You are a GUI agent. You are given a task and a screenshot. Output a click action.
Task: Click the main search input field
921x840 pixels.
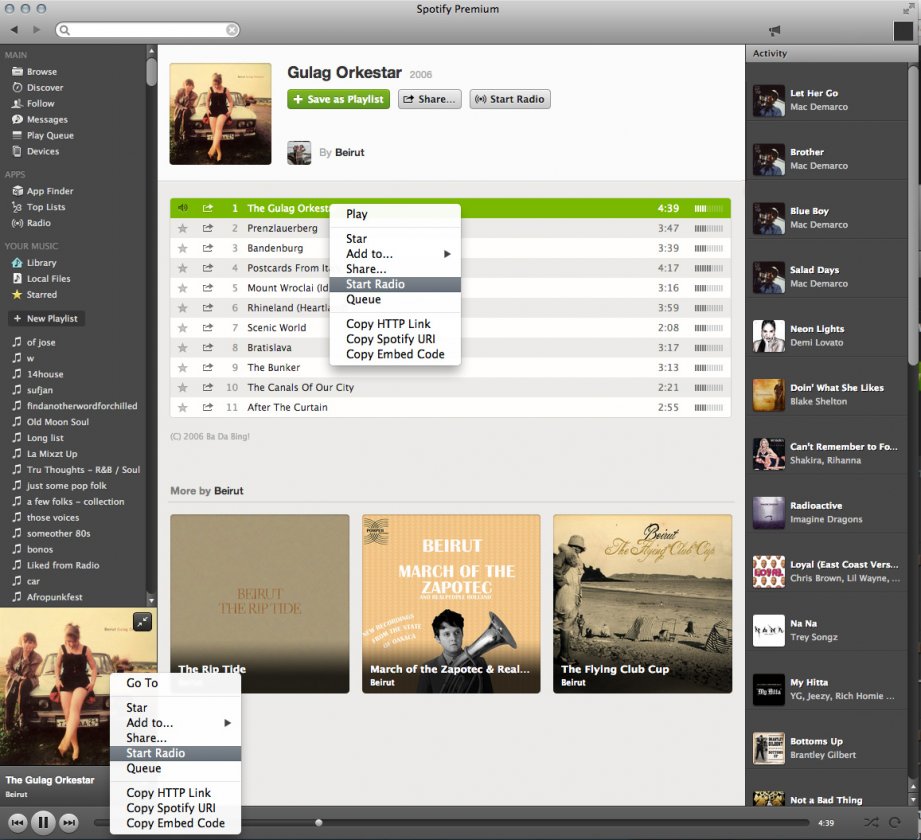tap(147, 30)
